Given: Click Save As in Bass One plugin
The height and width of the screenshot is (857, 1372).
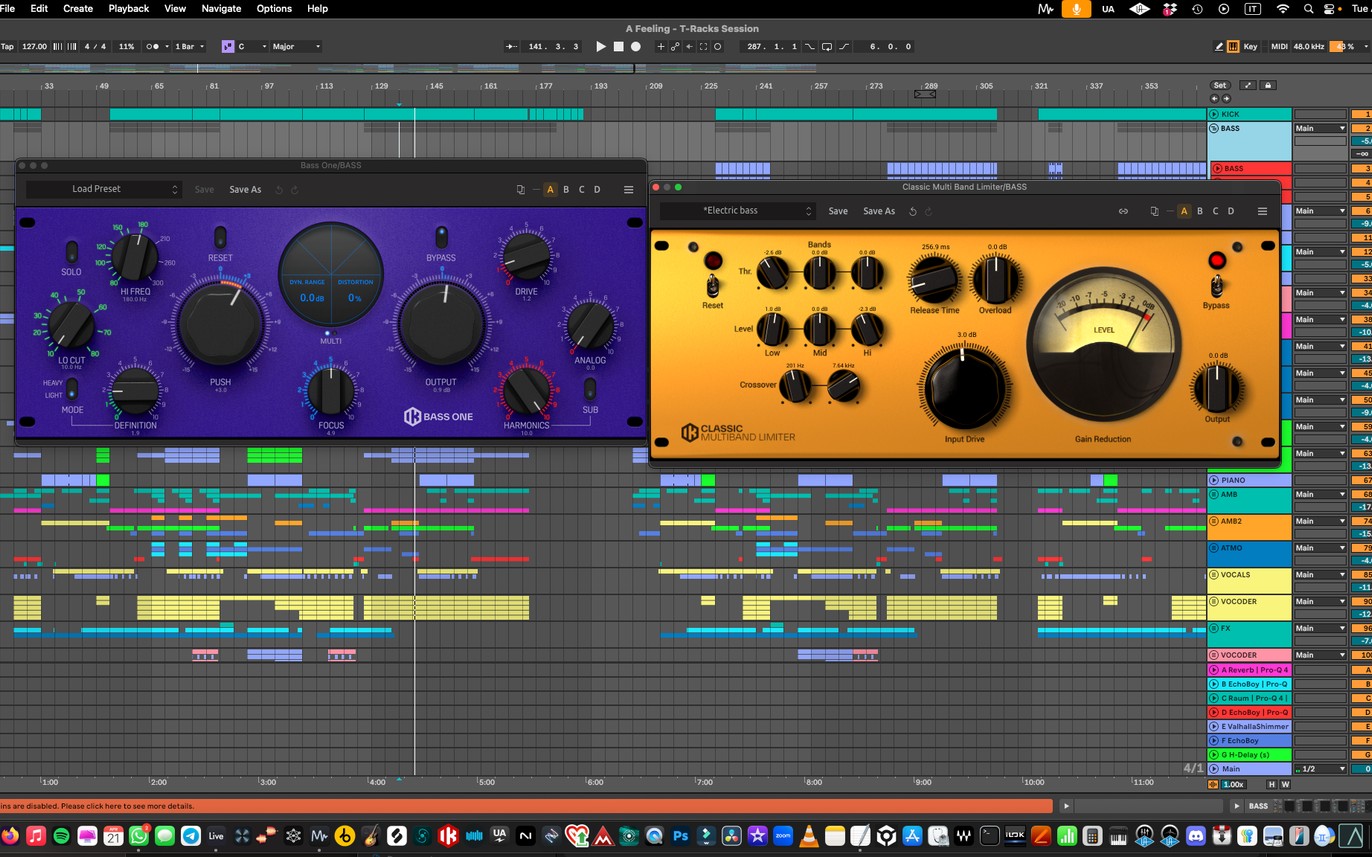Looking at the screenshot, I should pyautogui.click(x=245, y=189).
